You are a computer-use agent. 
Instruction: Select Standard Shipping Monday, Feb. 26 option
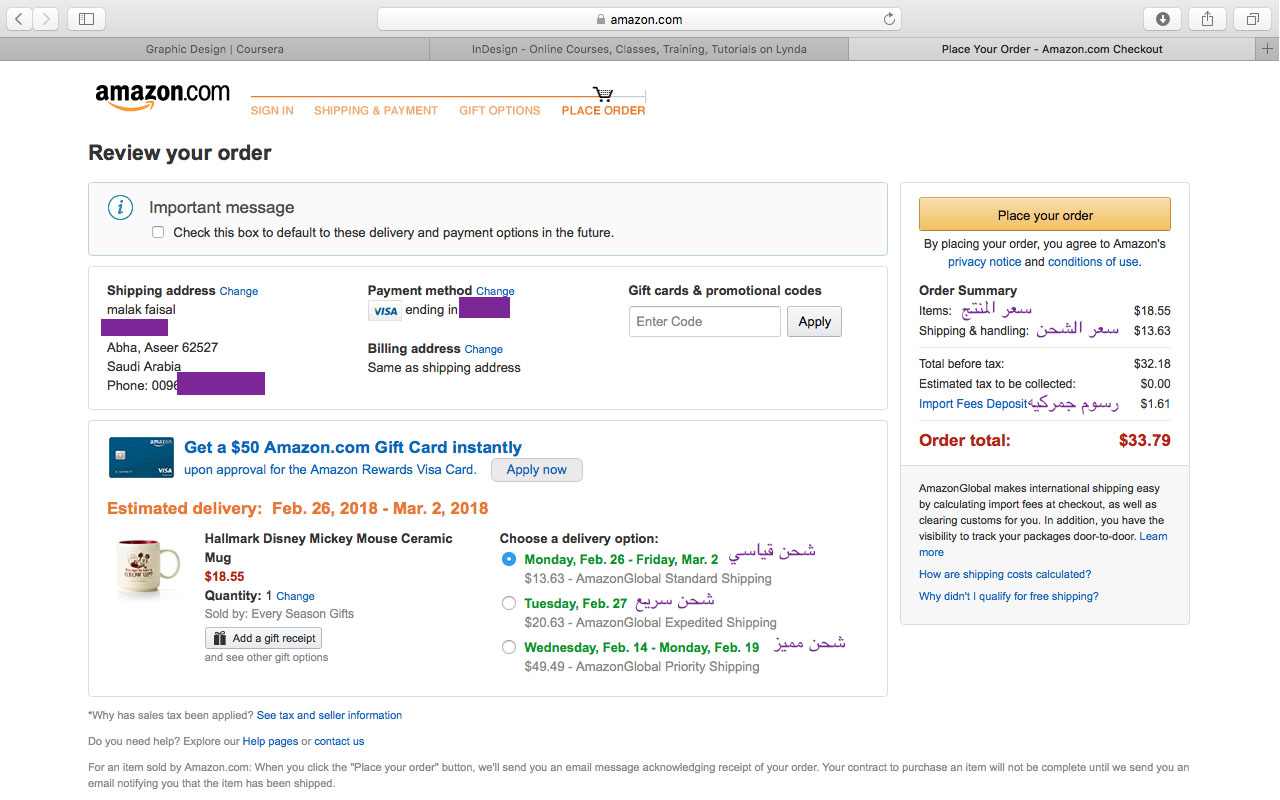coord(509,559)
